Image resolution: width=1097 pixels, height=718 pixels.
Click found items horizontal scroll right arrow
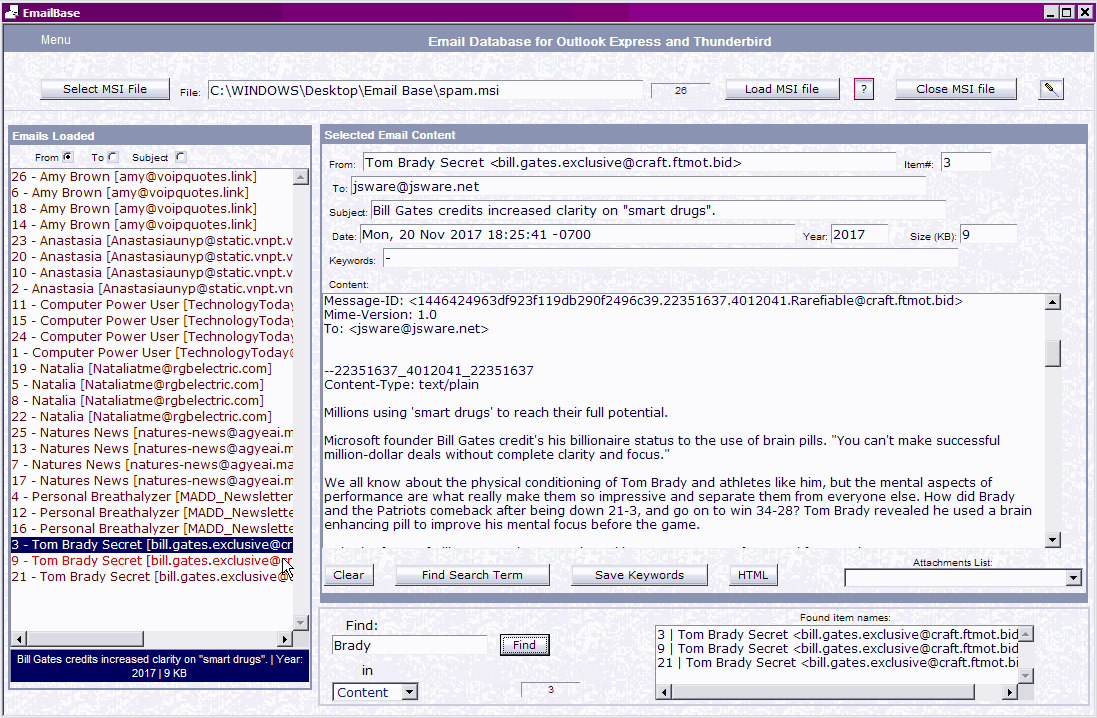[x=1008, y=692]
